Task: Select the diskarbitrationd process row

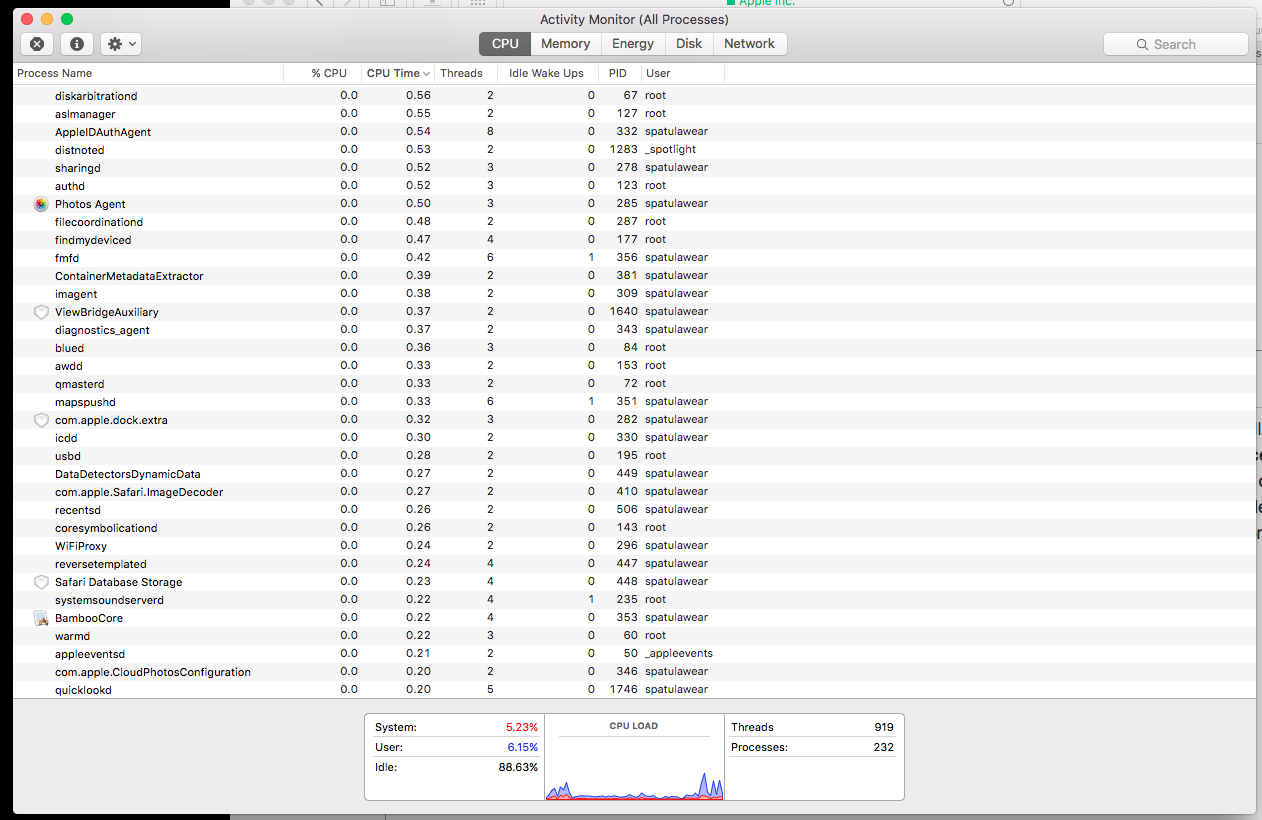Action: [x=634, y=96]
